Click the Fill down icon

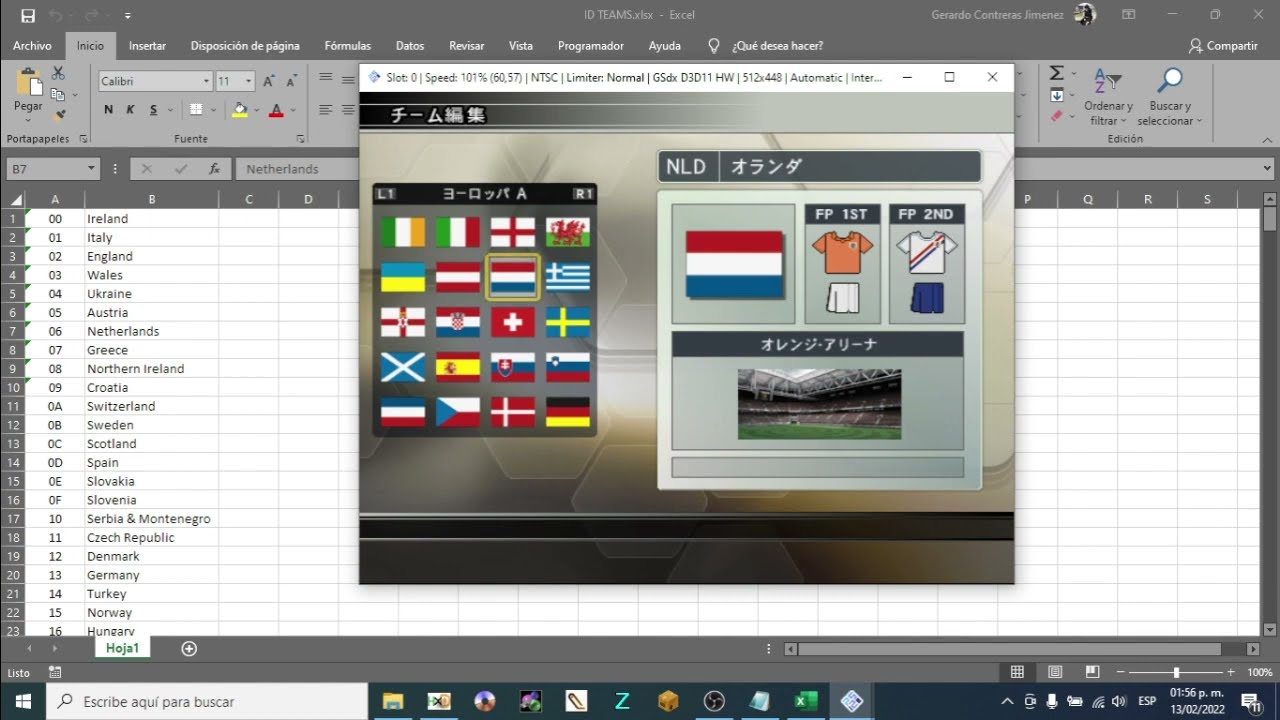1056,95
